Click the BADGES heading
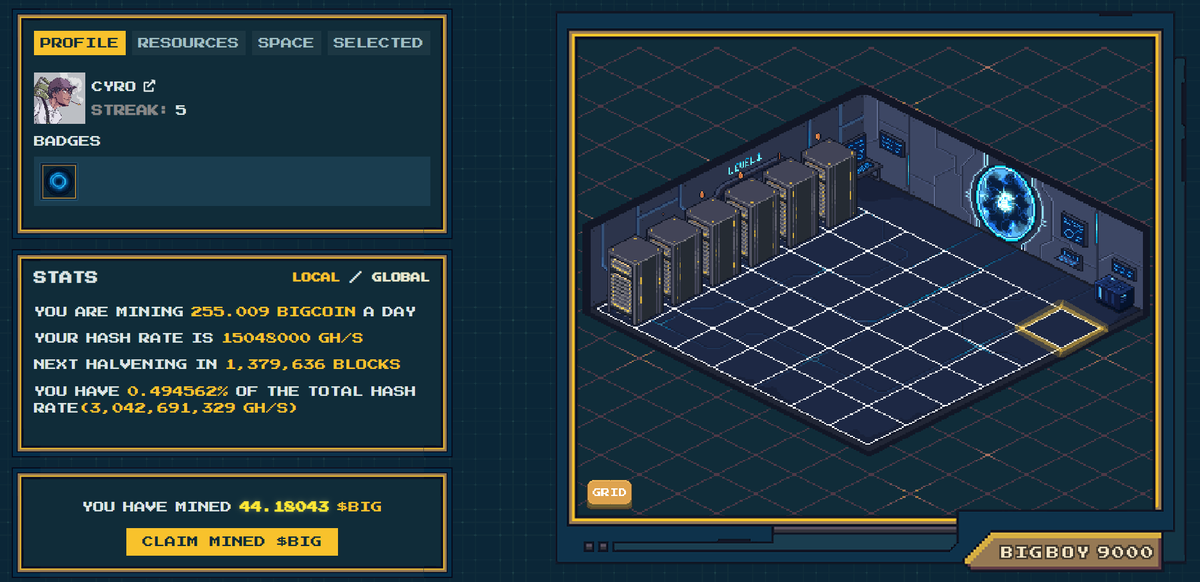Viewport: 1200px width, 582px height. tap(67, 141)
